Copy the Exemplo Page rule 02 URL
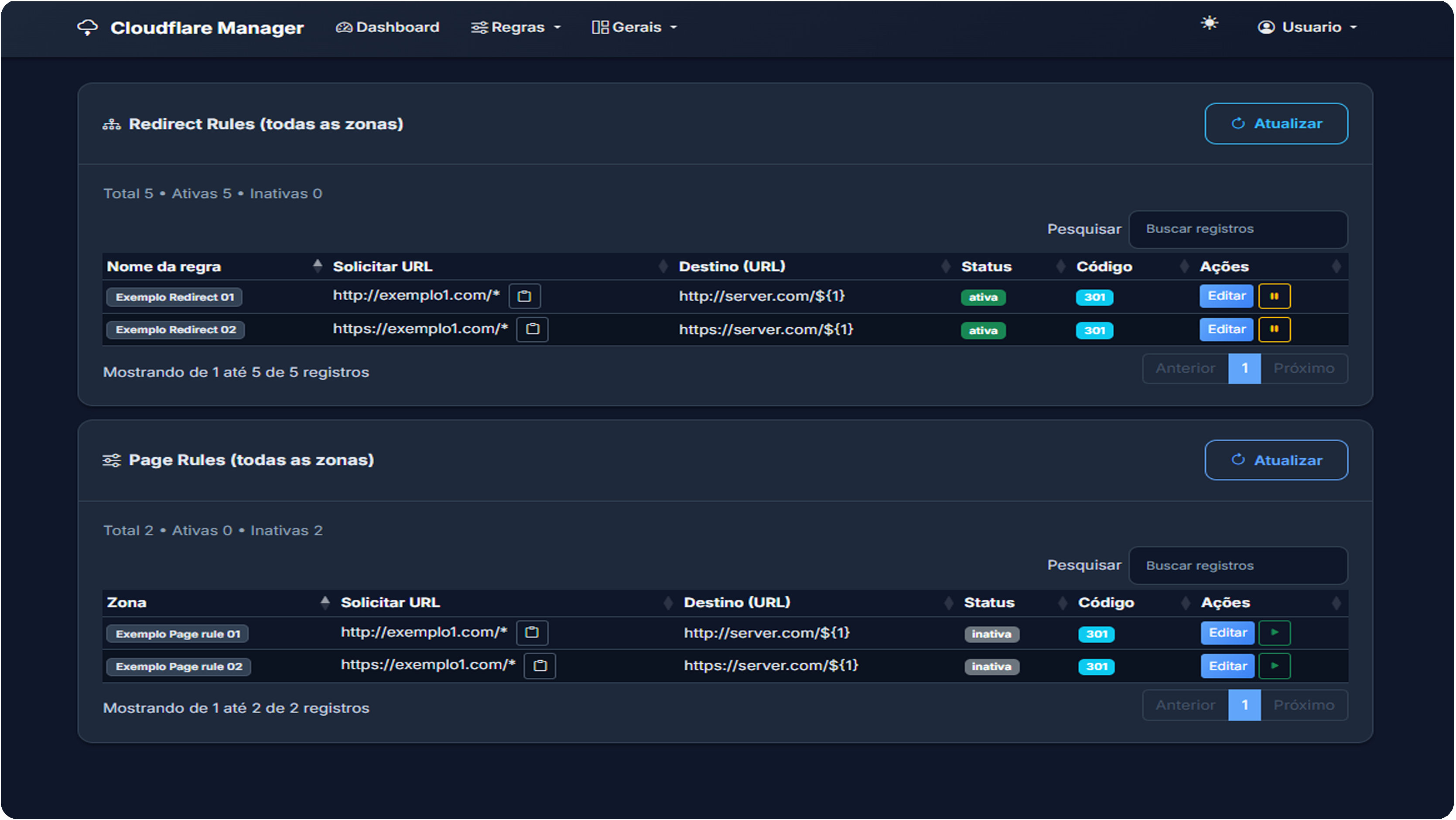This screenshot has height=820, width=1456. point(540,666)
